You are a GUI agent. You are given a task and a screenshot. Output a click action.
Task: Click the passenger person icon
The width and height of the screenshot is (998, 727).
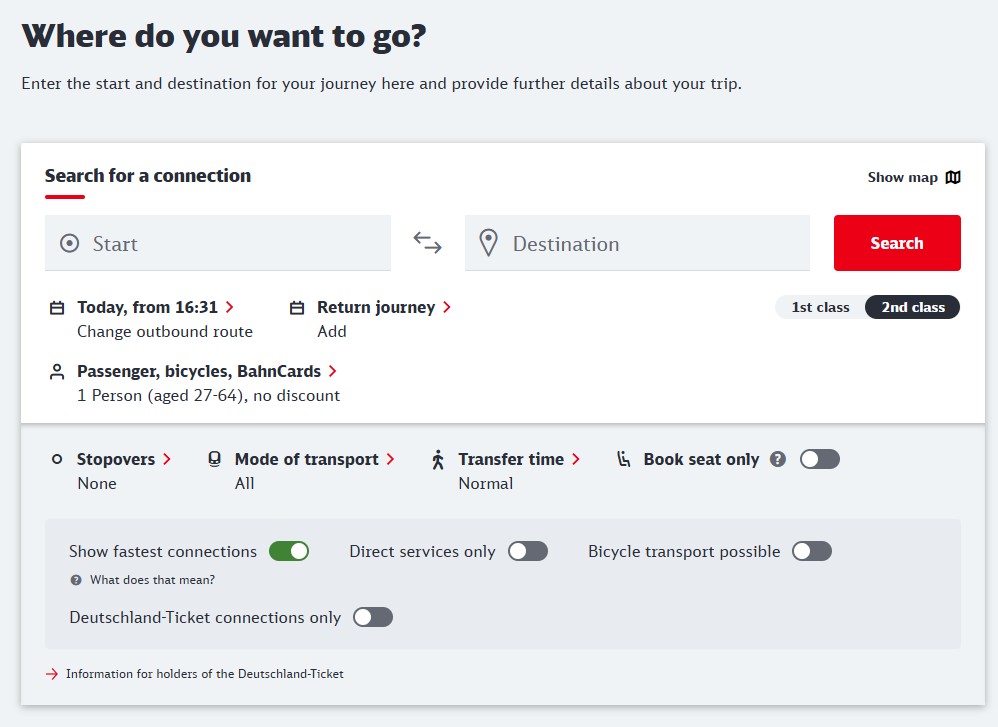57,372
